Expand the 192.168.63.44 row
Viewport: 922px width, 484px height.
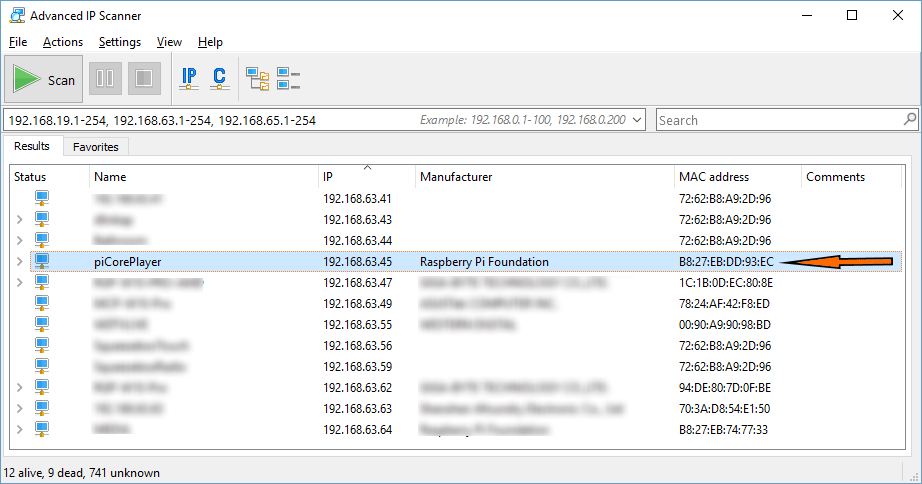(x=20, y=241)
